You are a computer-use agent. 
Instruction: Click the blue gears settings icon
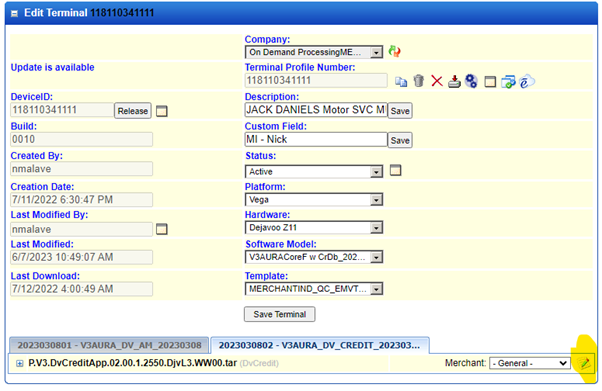[x=471, y=81]
